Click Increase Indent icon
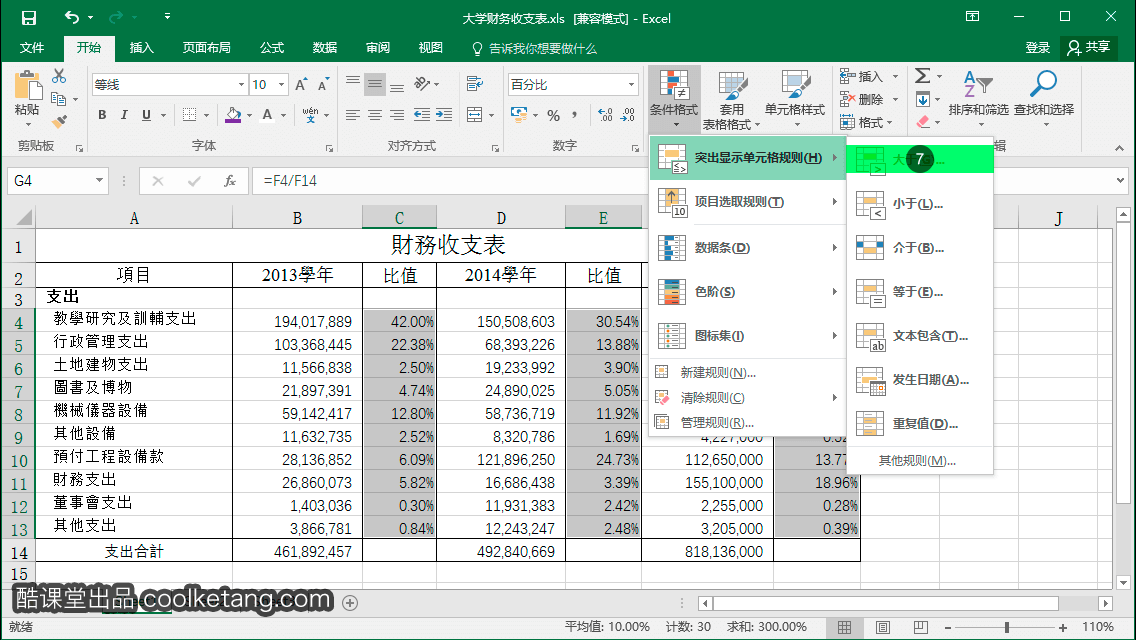Screen dimensions: 1136x640 coord(444,115)
